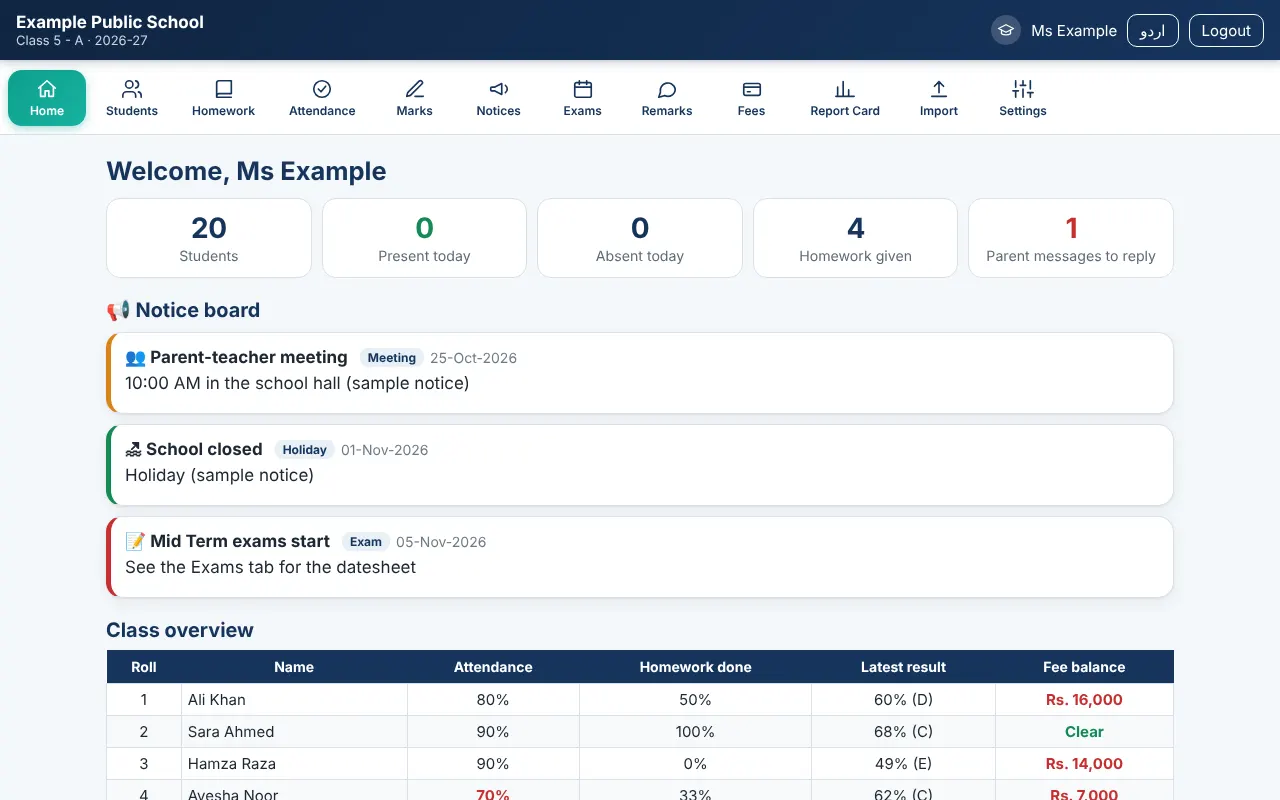This screenshot has height=800, width=1280.
Task: Click the Homework done column header
Action: click(695, 667)
